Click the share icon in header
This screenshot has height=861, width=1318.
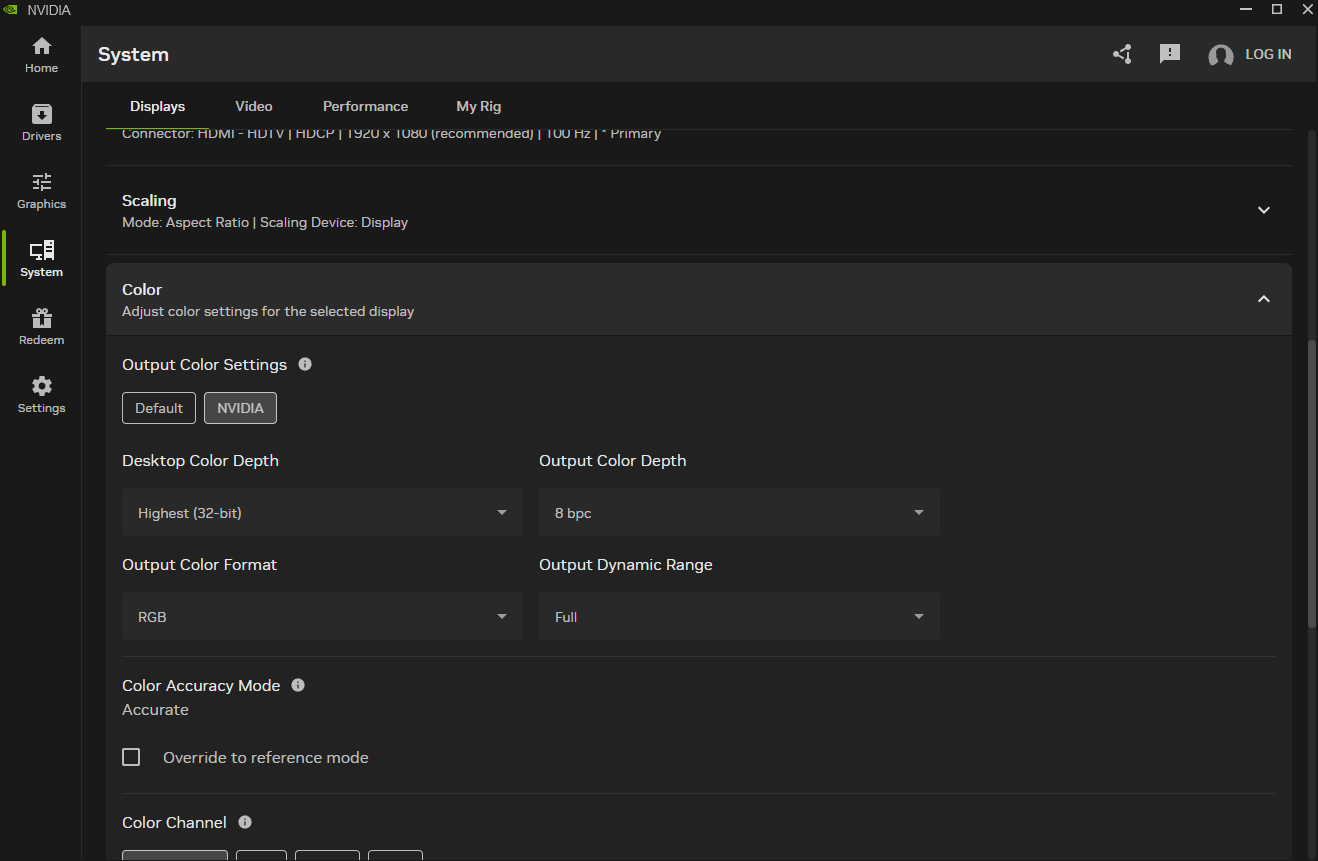pos(1122,55)
